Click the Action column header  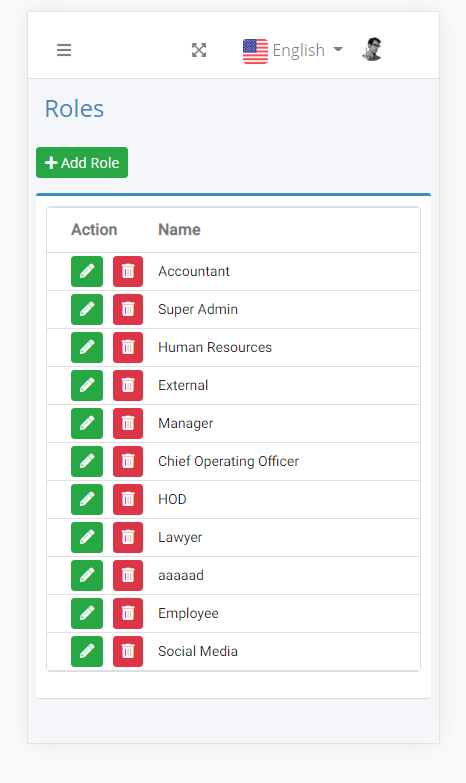pos(94,230)
